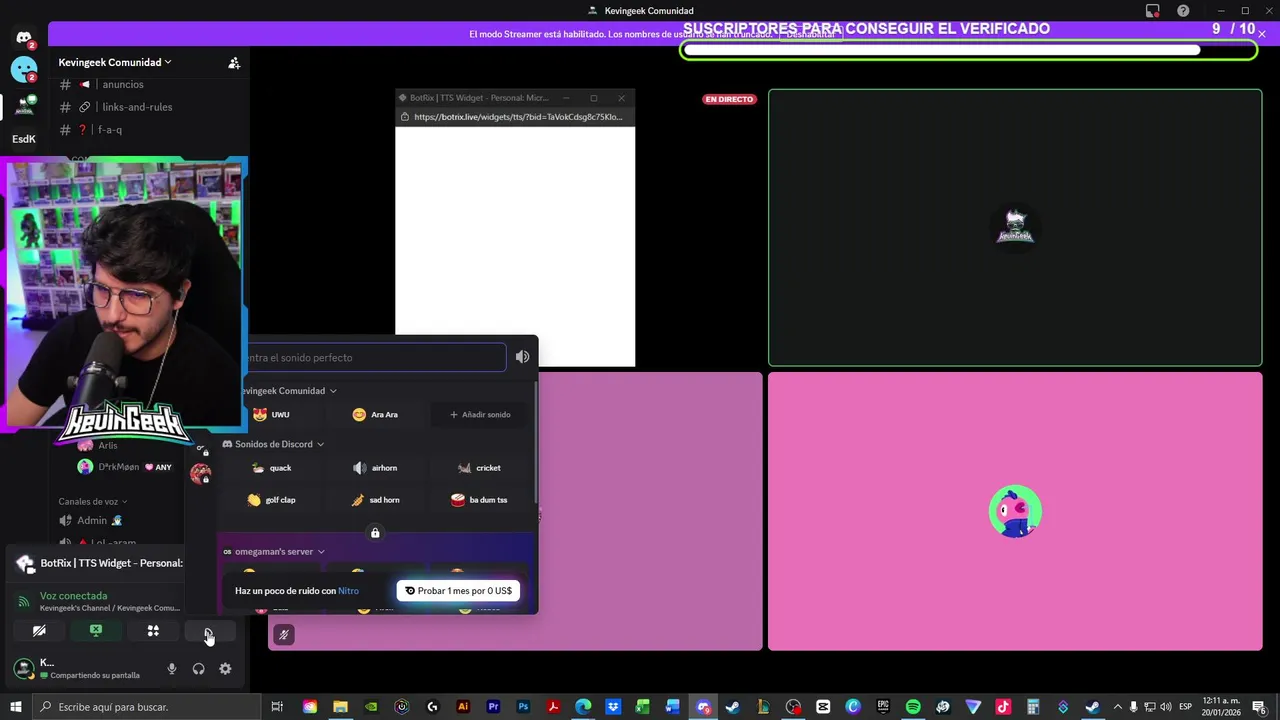Toggle camera in voice panel
The image size is (1280, 720).
39,631
